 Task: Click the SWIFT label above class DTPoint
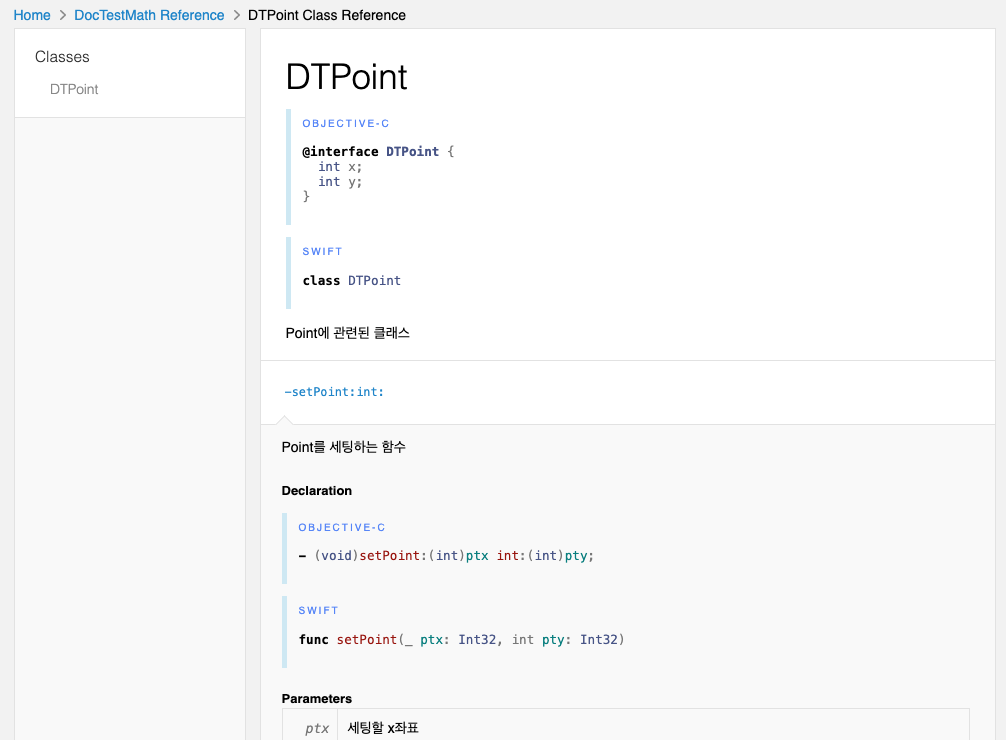click(322, 252)
